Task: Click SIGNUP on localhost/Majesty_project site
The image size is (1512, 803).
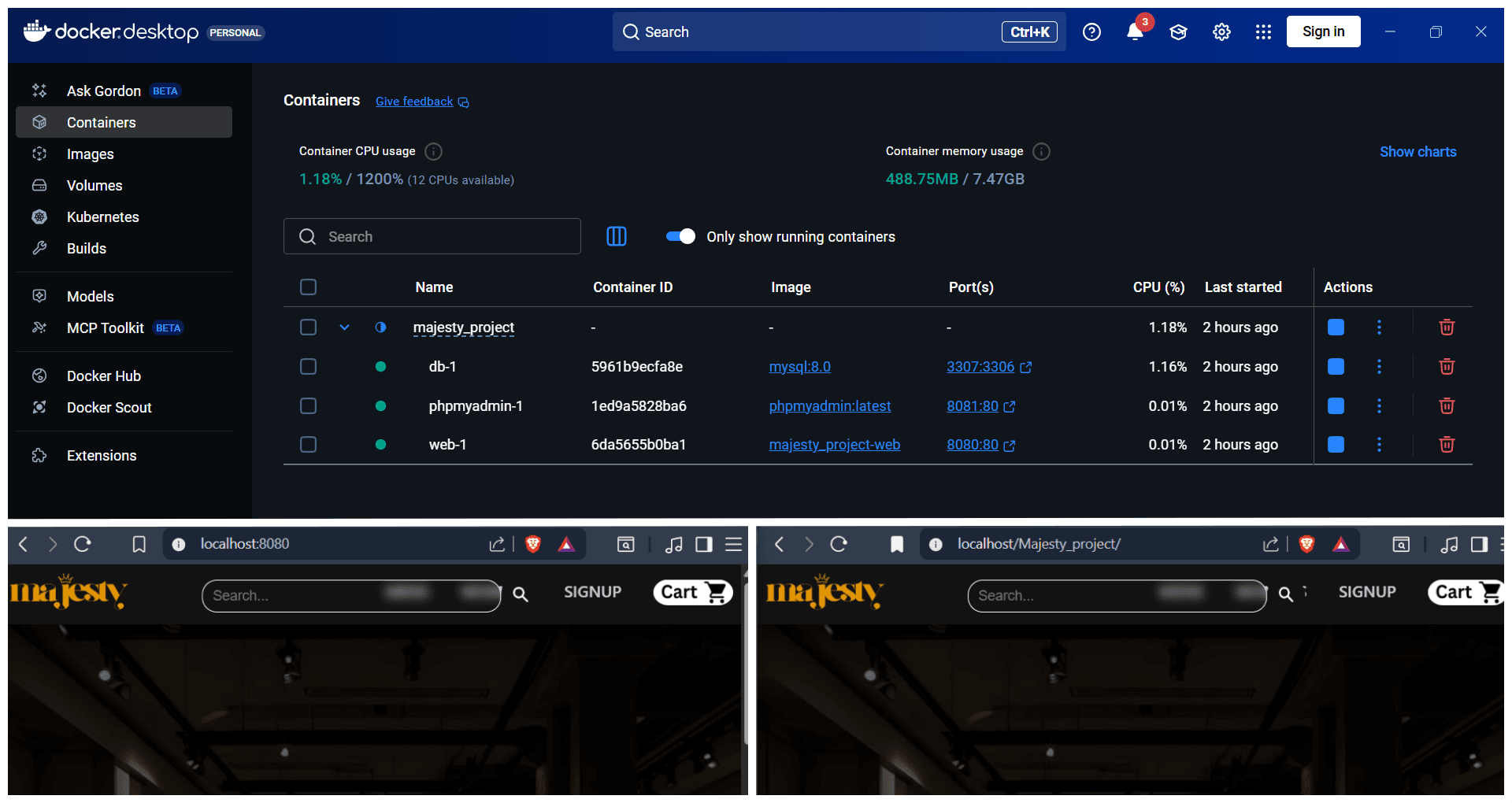Action: (1367, 592)
